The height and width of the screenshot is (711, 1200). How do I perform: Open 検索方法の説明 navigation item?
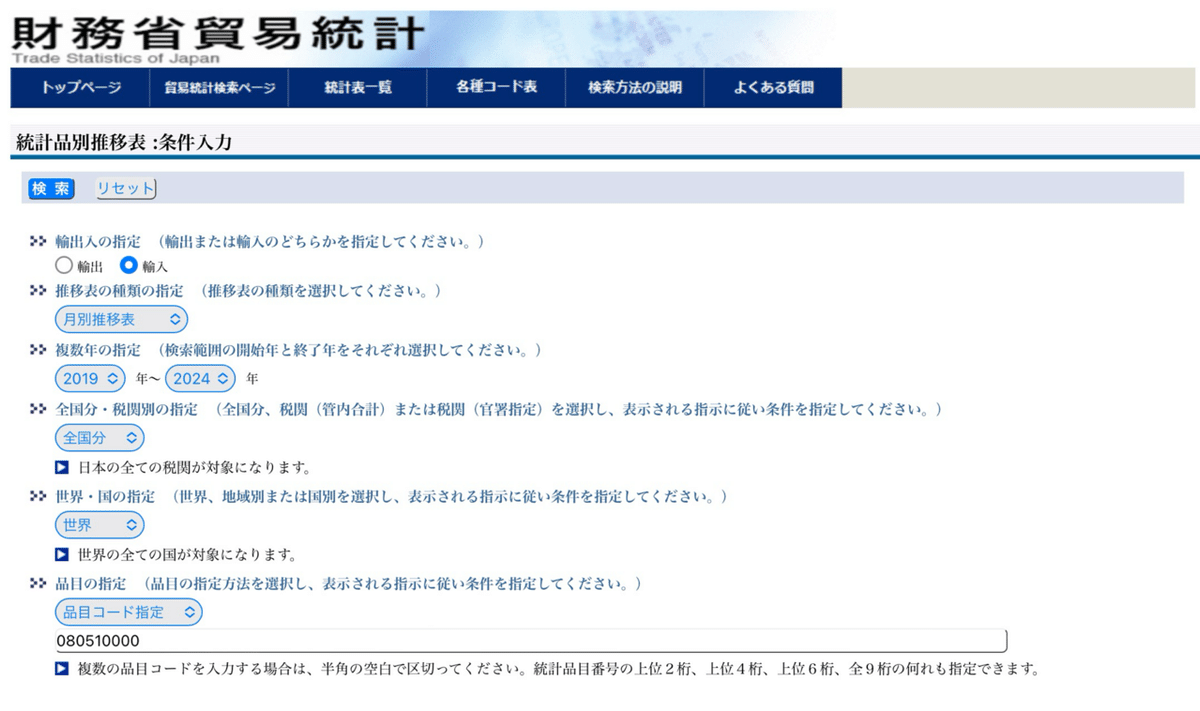click(x=635, y=88)
